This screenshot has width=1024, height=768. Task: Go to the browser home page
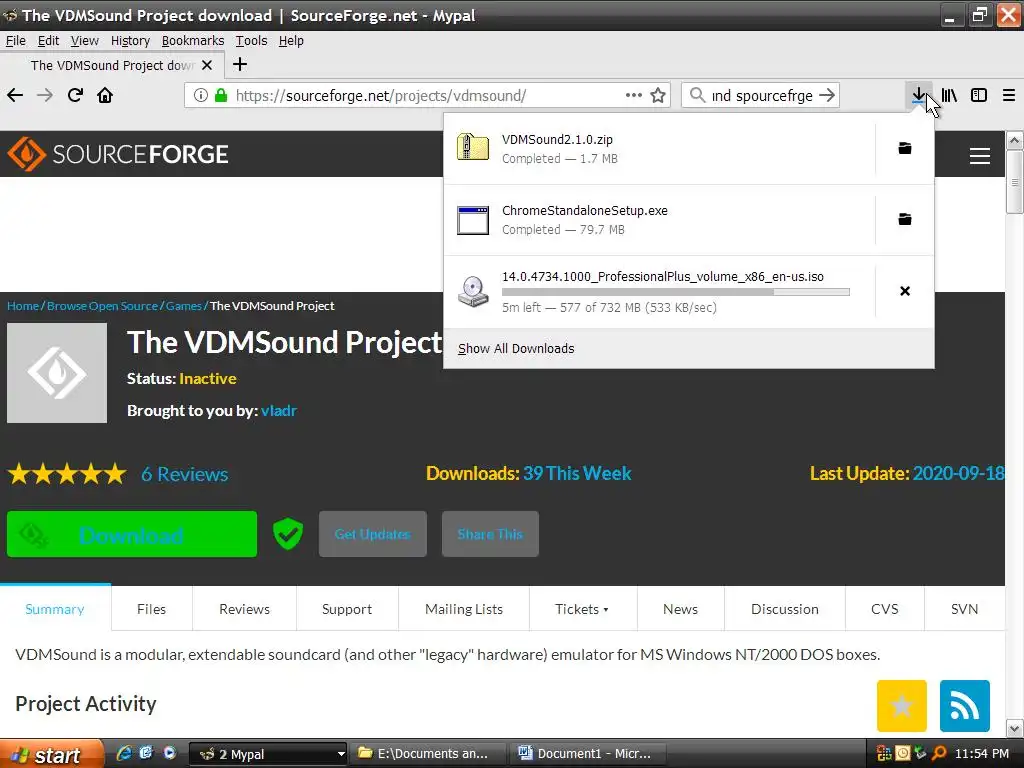coord(105,95)
